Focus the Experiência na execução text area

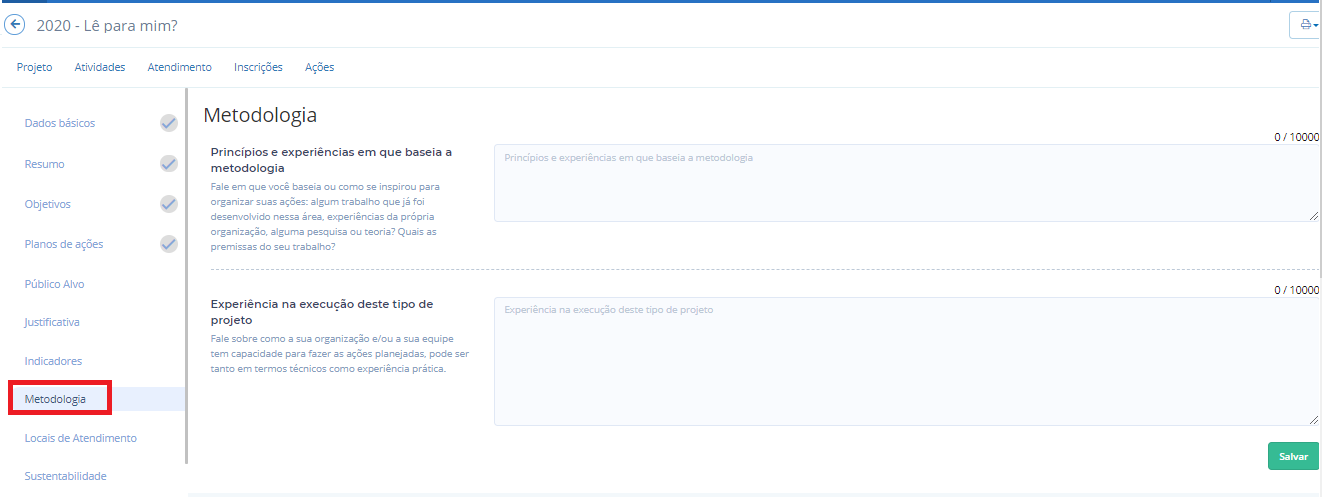[x=905, y=361]
